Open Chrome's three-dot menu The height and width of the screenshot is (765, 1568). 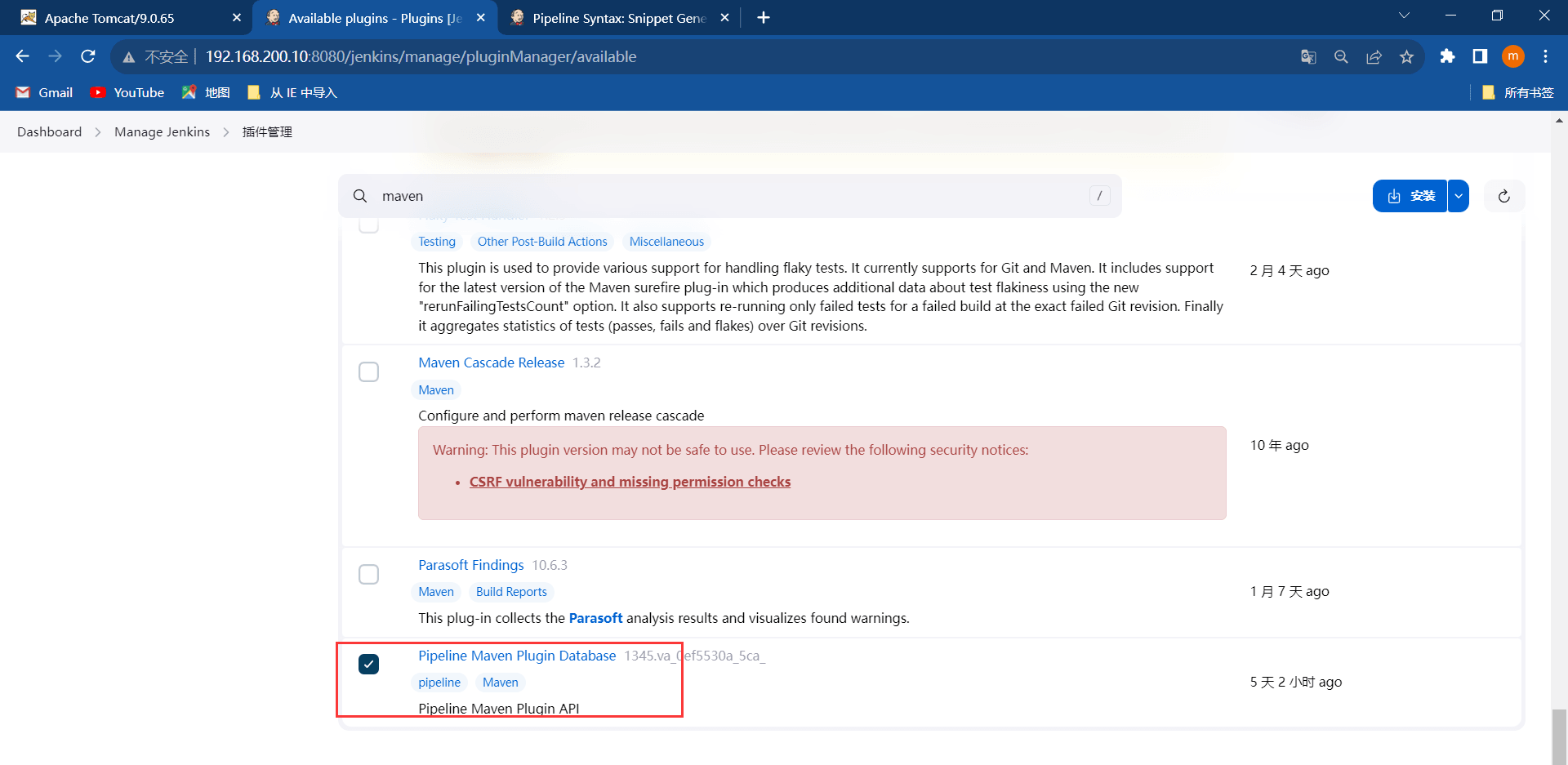[x=1545, y=56]
